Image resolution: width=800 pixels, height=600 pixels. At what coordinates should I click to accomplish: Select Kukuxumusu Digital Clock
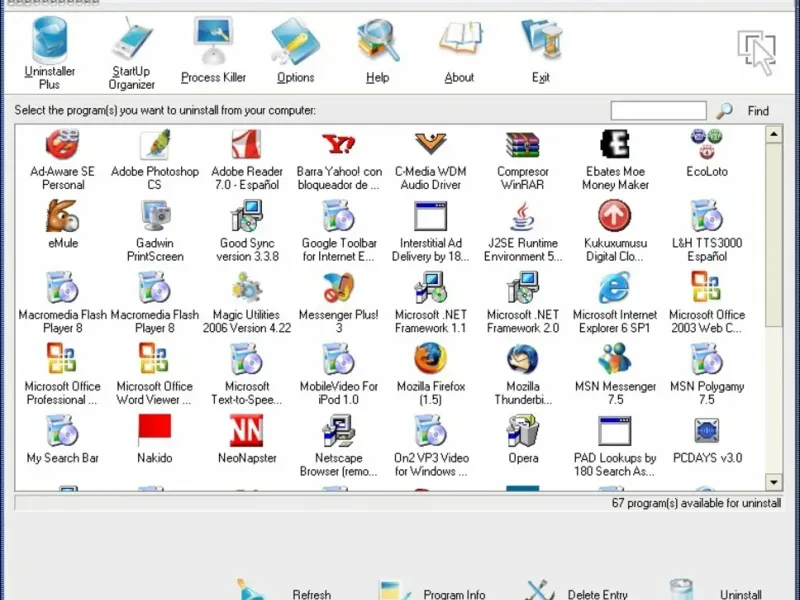[615, 231]
